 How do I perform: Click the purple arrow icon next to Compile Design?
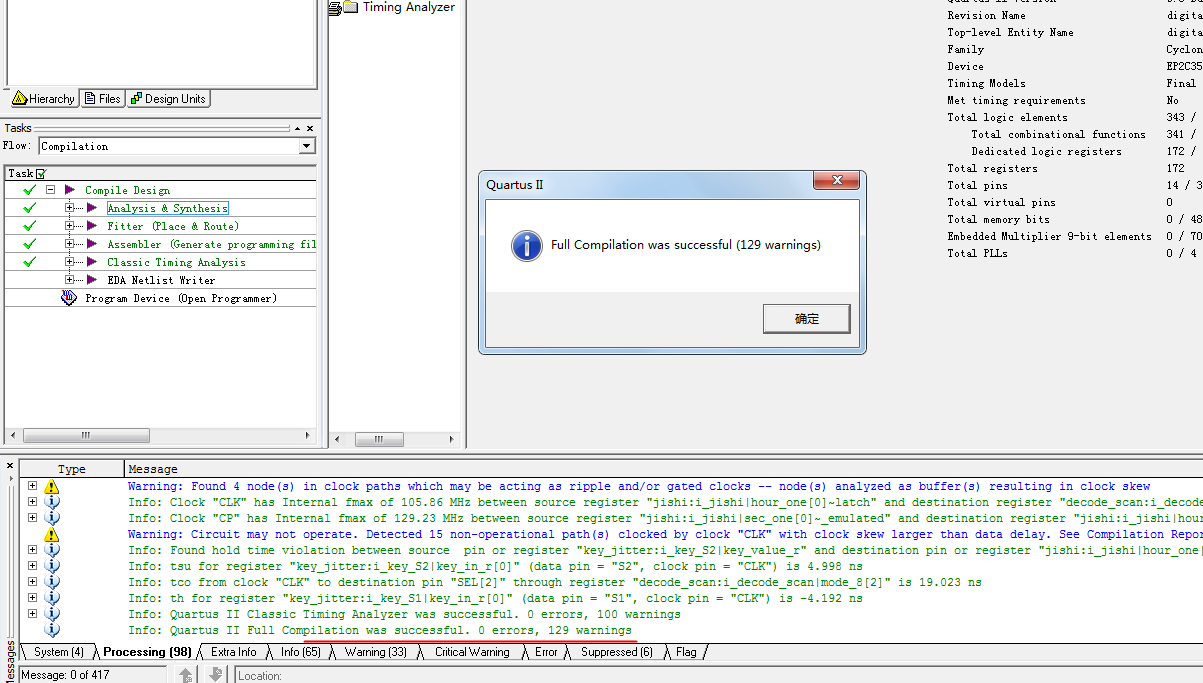[70, 190]
